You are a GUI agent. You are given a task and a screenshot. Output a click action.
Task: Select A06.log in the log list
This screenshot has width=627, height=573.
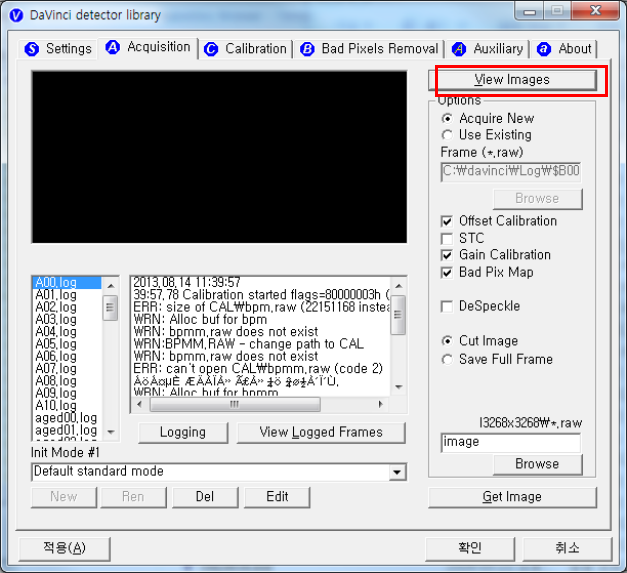click(x=66, y=357)
